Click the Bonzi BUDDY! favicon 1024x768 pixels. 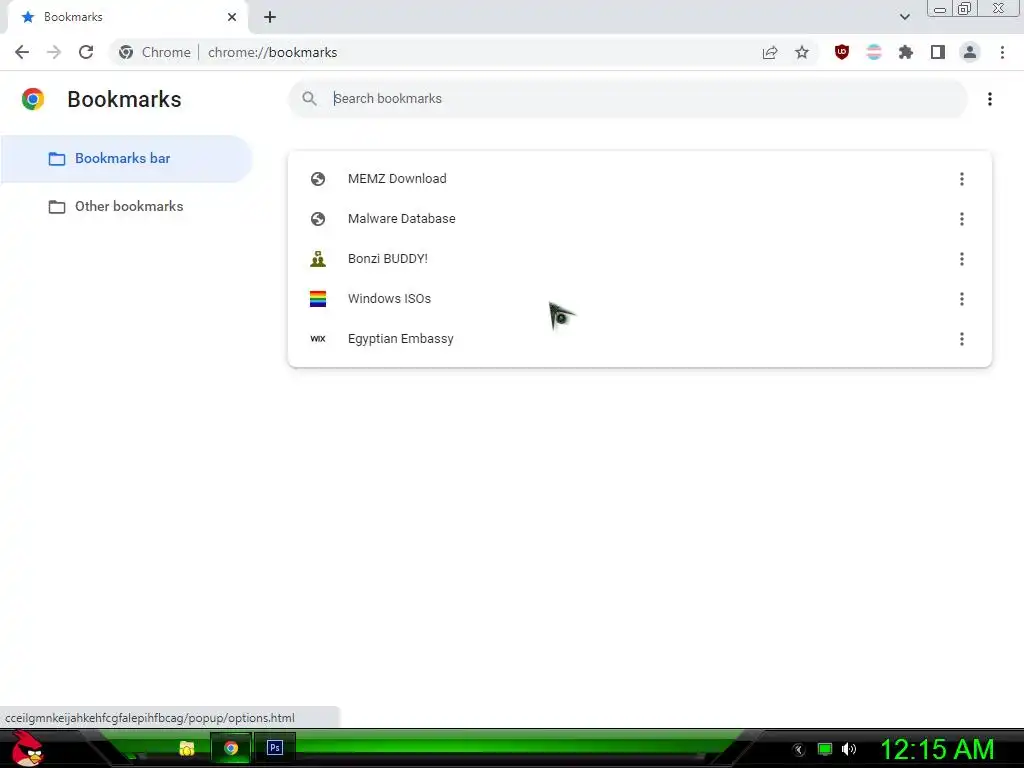pos(318,259)
